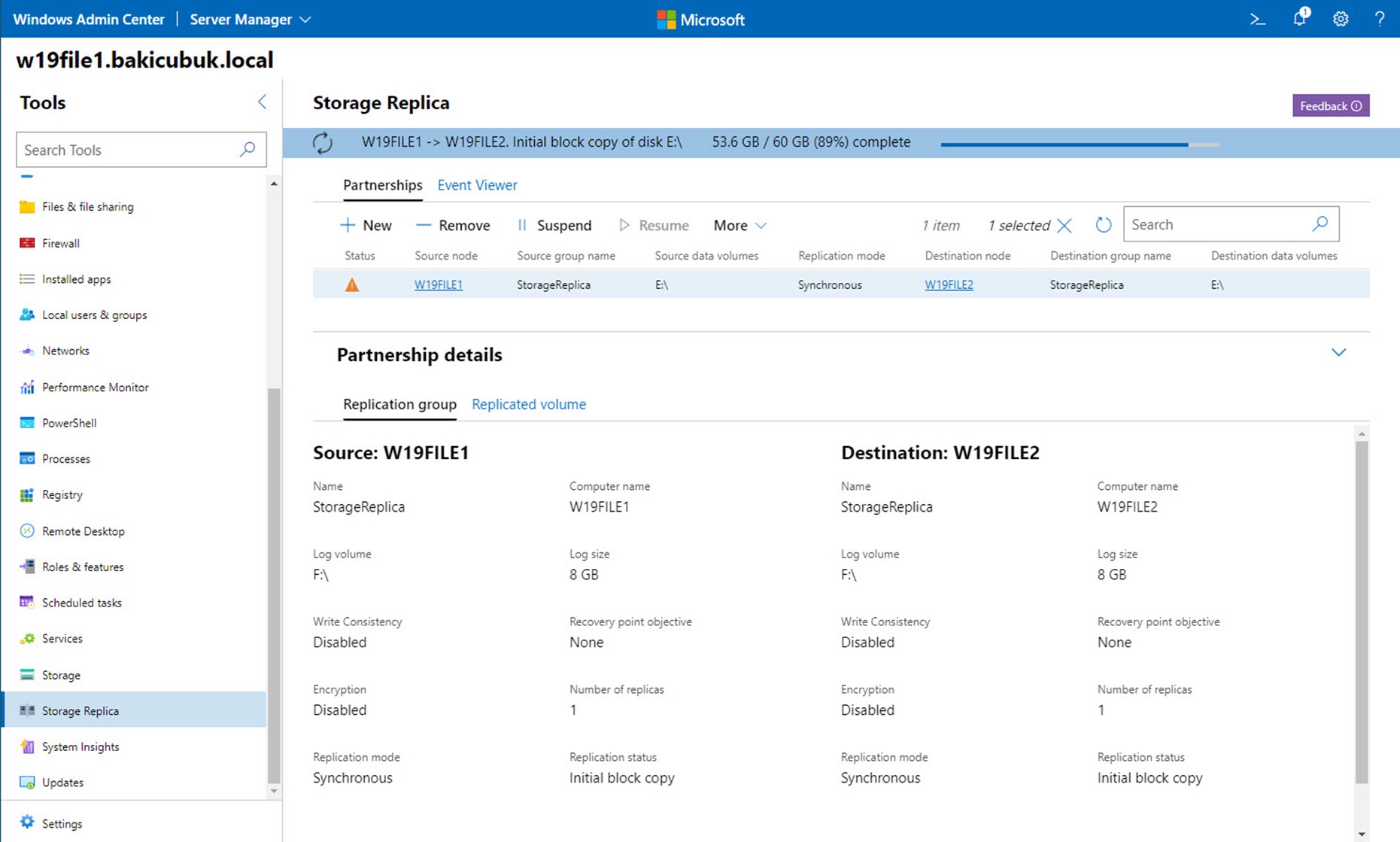Sort by Source data volumes header
This screenshot has width=1400, height=842.
click(x=706, y=256)
